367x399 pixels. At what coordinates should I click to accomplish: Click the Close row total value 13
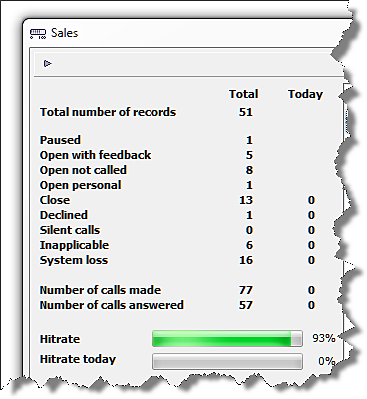[x=246, y=200]
